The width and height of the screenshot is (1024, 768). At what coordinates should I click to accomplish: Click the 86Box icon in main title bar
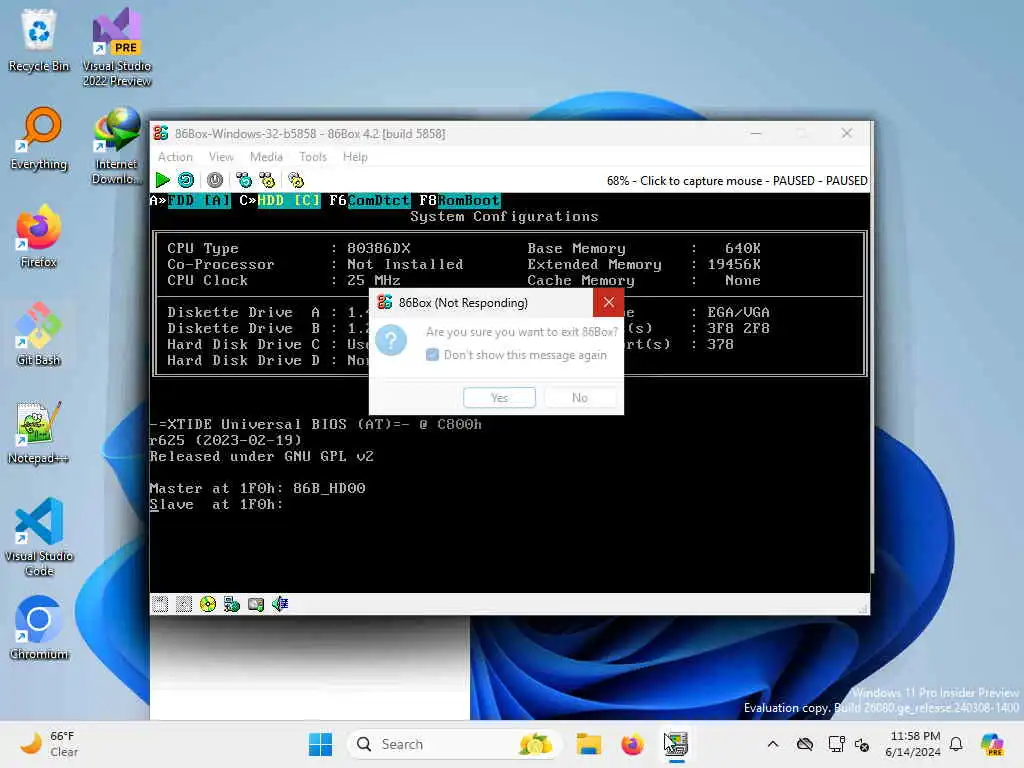pyautogui.click(x=161, y=133)
